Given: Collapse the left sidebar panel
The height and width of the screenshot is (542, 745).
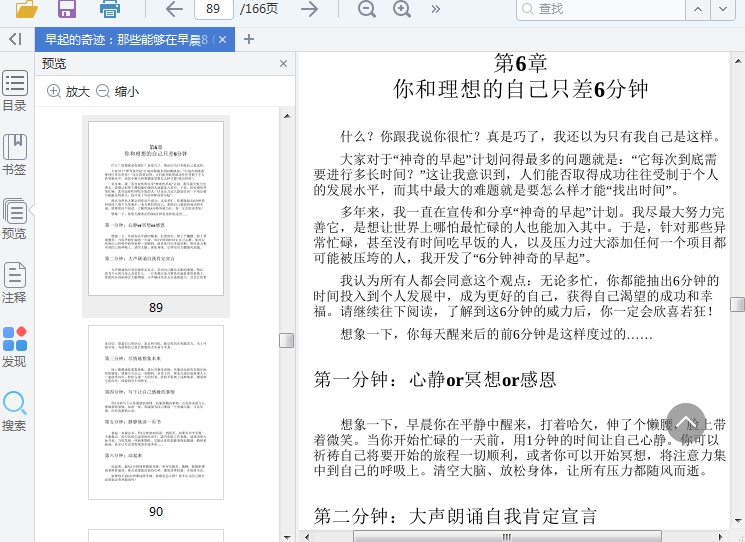Looking at the screenshot, I should (15, 39).
